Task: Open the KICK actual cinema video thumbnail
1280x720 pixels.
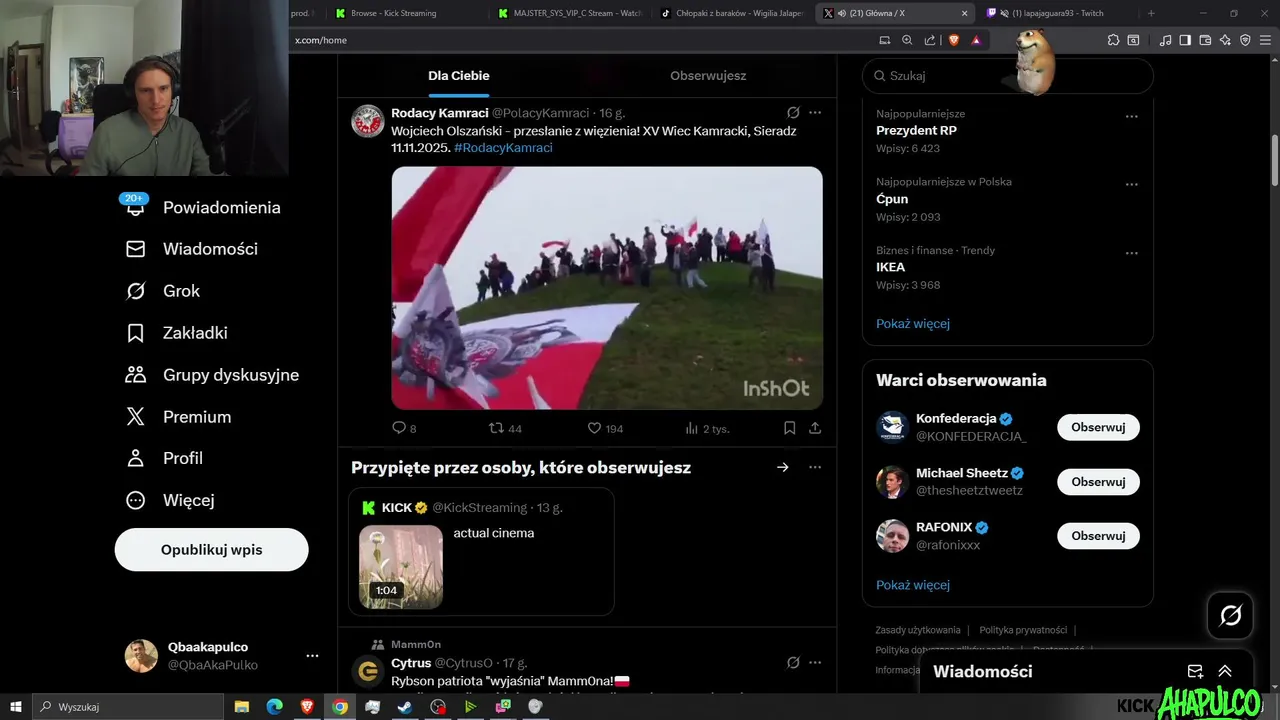Action: click(x=401, y=567)
